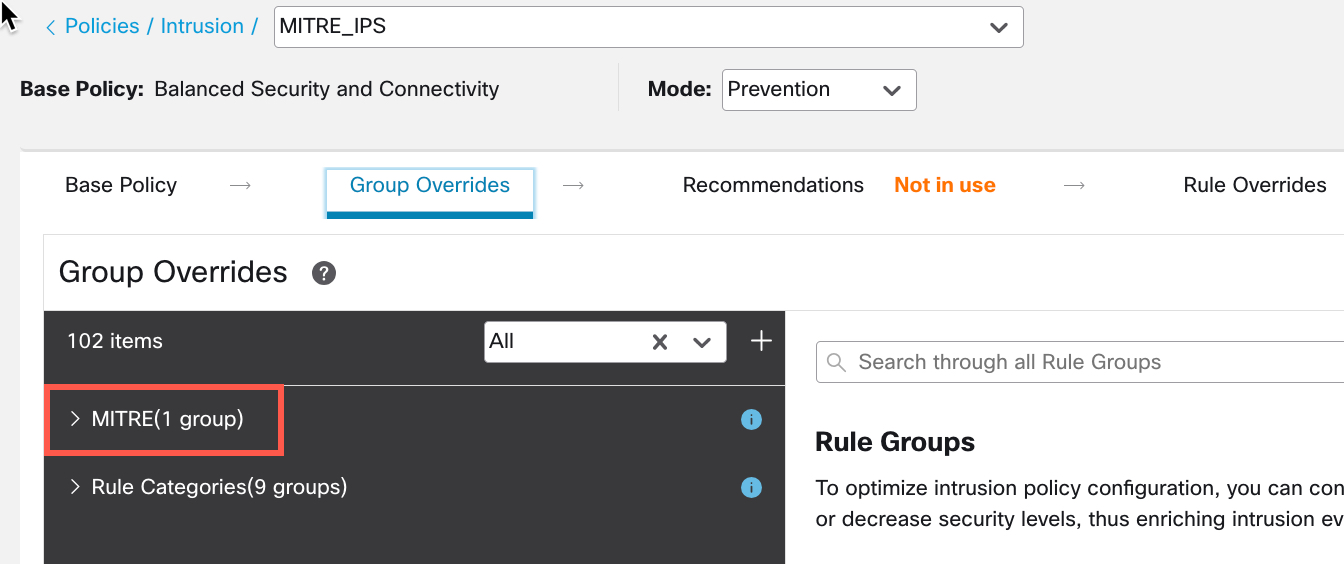
Task: Click the back chevron before Policies
Action: 50,28
